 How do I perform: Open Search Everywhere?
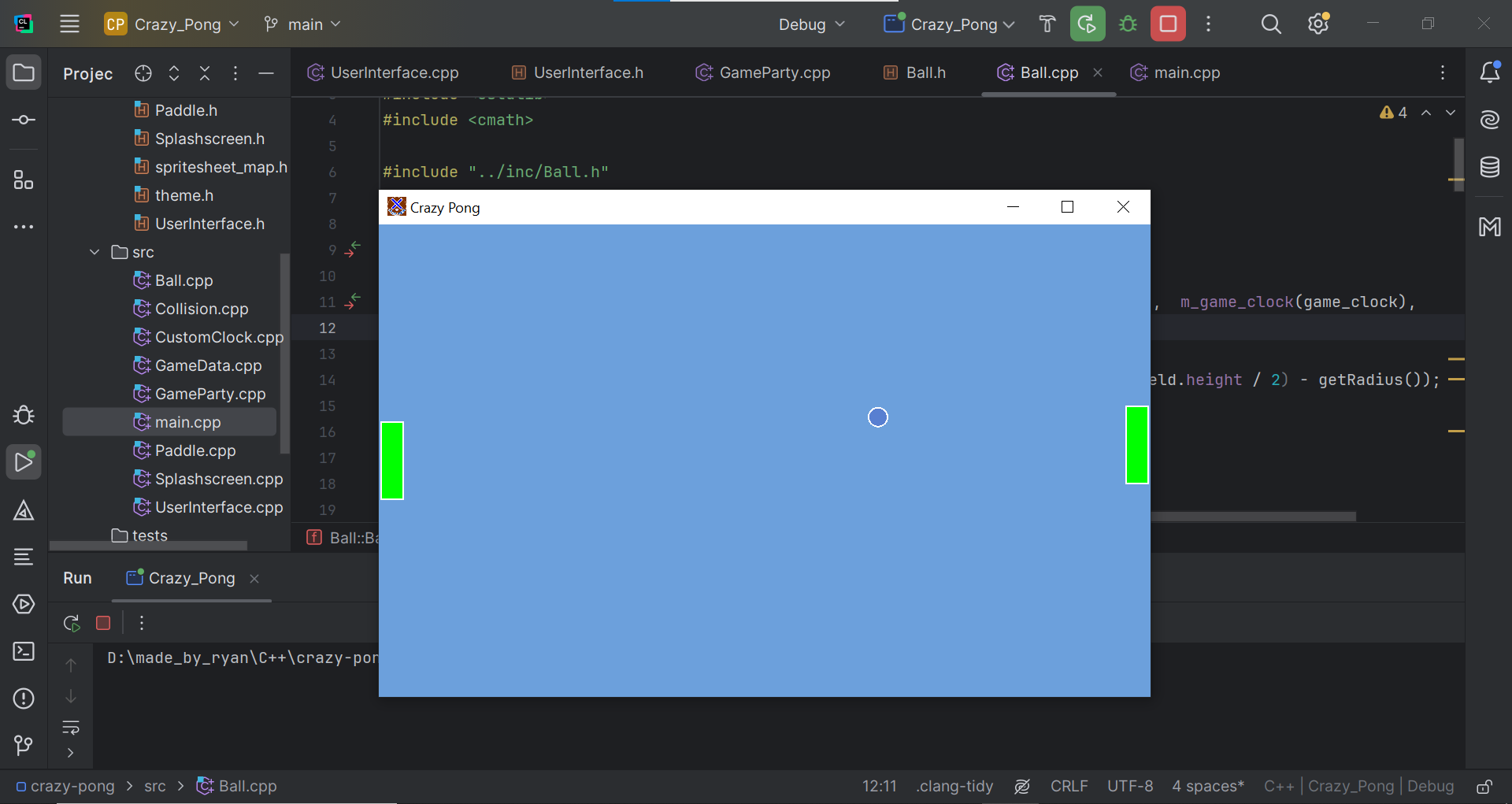pos(1271,24)
